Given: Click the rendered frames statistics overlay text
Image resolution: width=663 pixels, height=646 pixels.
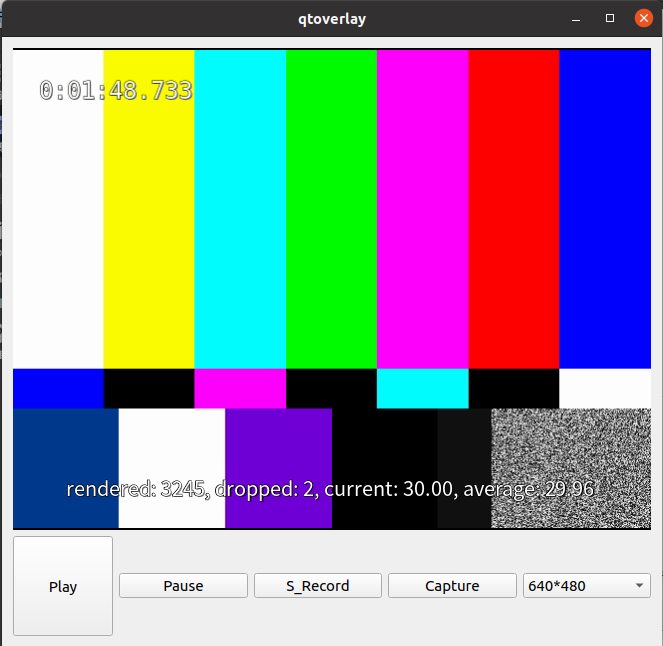Looking at the screenshot, I should pos(330,489).
